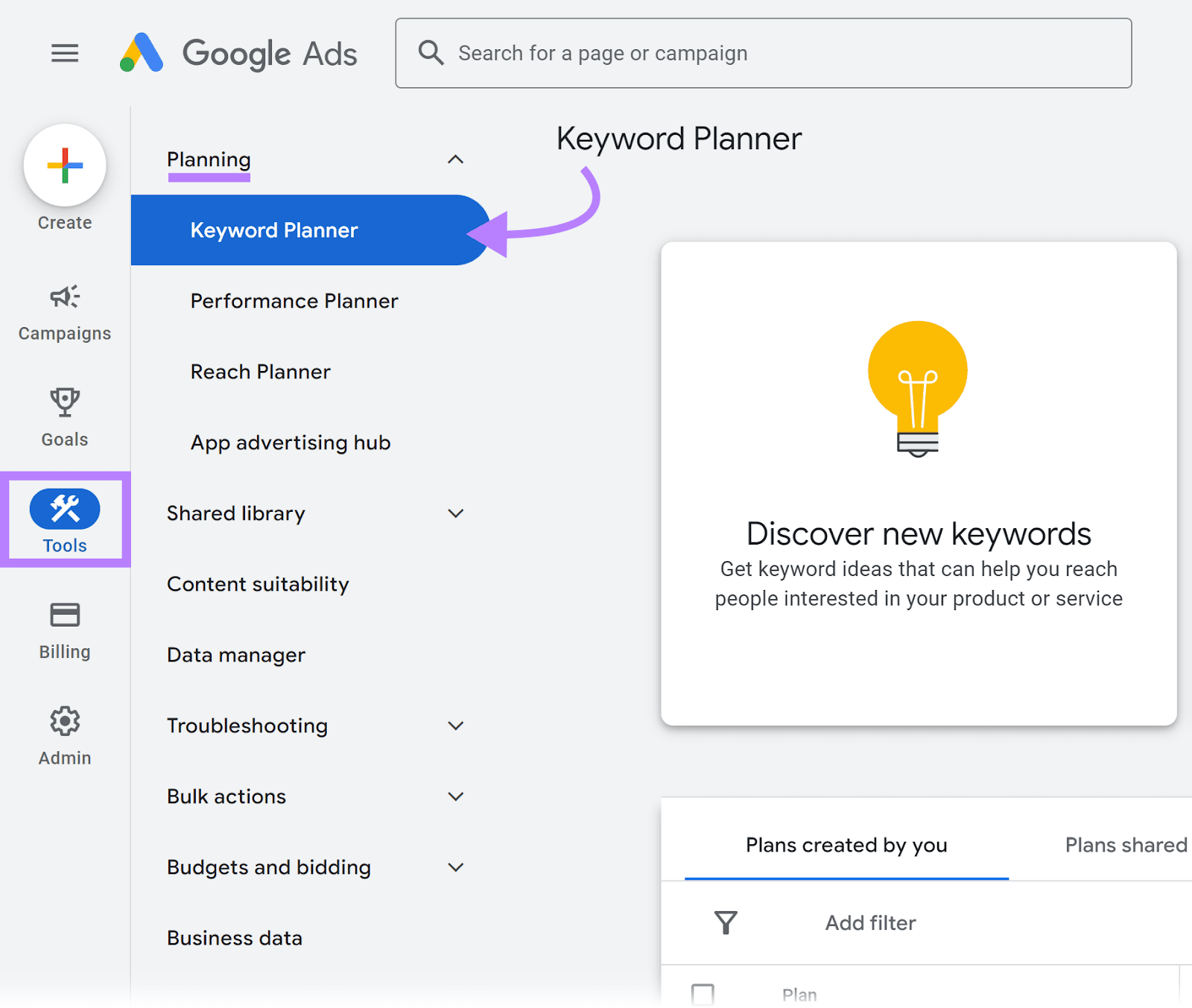Click the page or campaign search field
The width and height of the screenshot is (1192, 1008).
click(x=745, y=53)
